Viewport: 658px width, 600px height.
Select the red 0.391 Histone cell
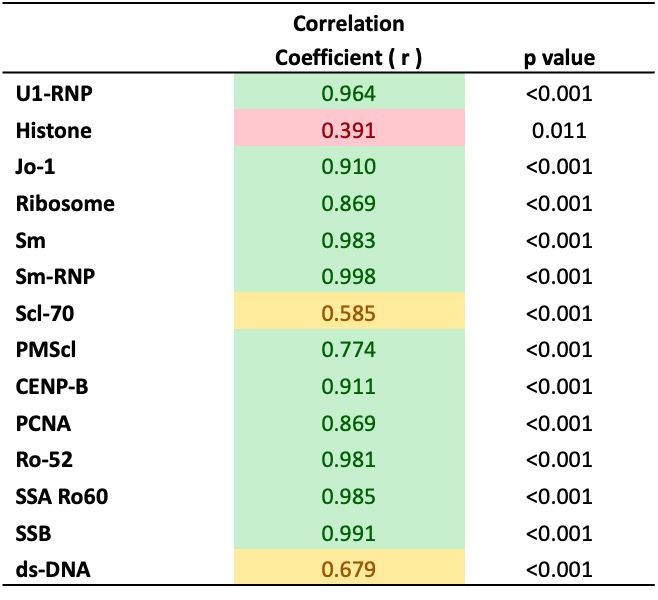point(348,131)
